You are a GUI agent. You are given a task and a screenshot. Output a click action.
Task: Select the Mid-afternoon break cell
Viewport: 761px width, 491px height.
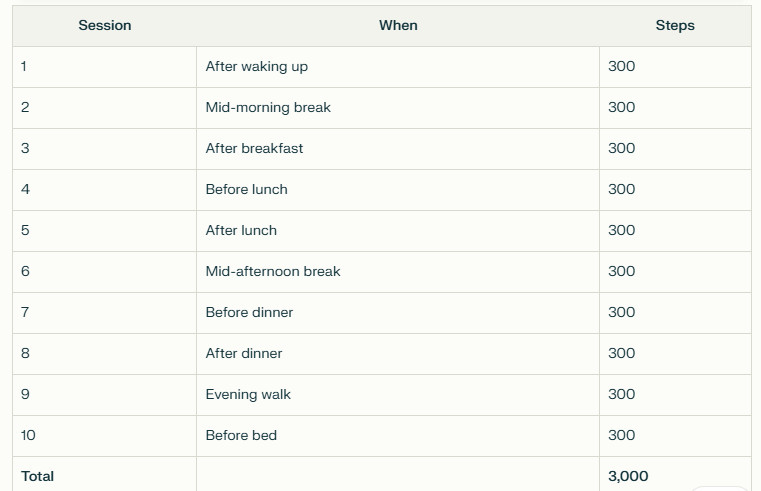pos(398,272)
